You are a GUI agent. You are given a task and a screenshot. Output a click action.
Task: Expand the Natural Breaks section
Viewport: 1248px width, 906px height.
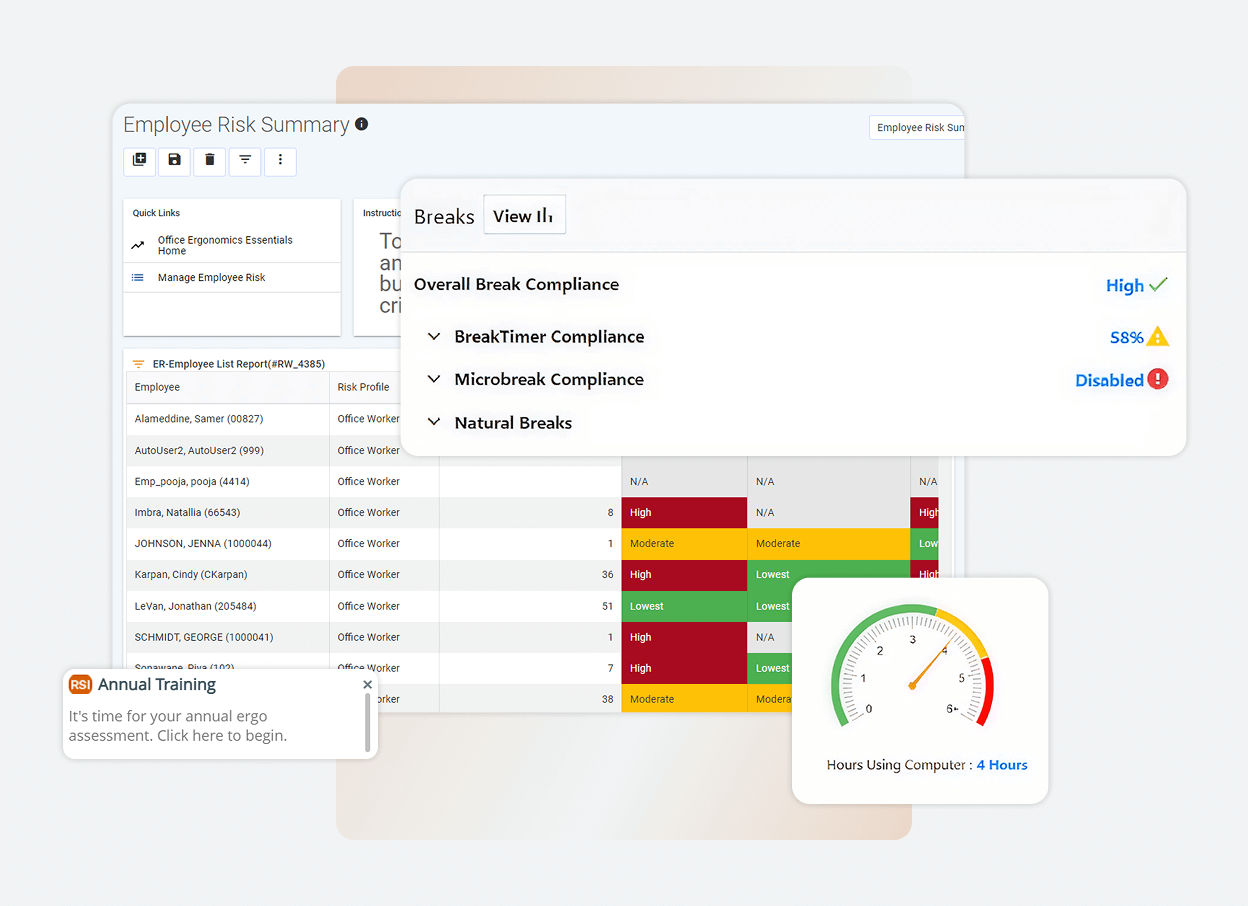click(434, 422)
